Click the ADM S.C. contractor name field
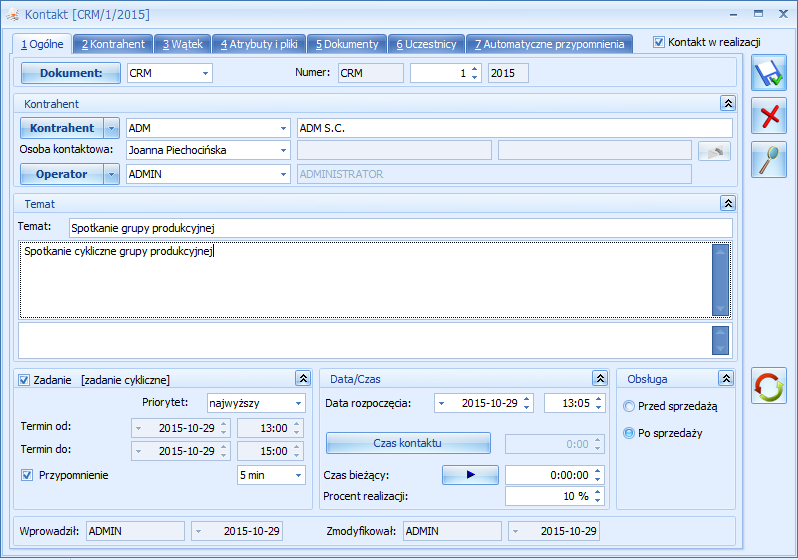Viewport: 798px width, 560px height. pyautogui.click(x=515, y=128)
